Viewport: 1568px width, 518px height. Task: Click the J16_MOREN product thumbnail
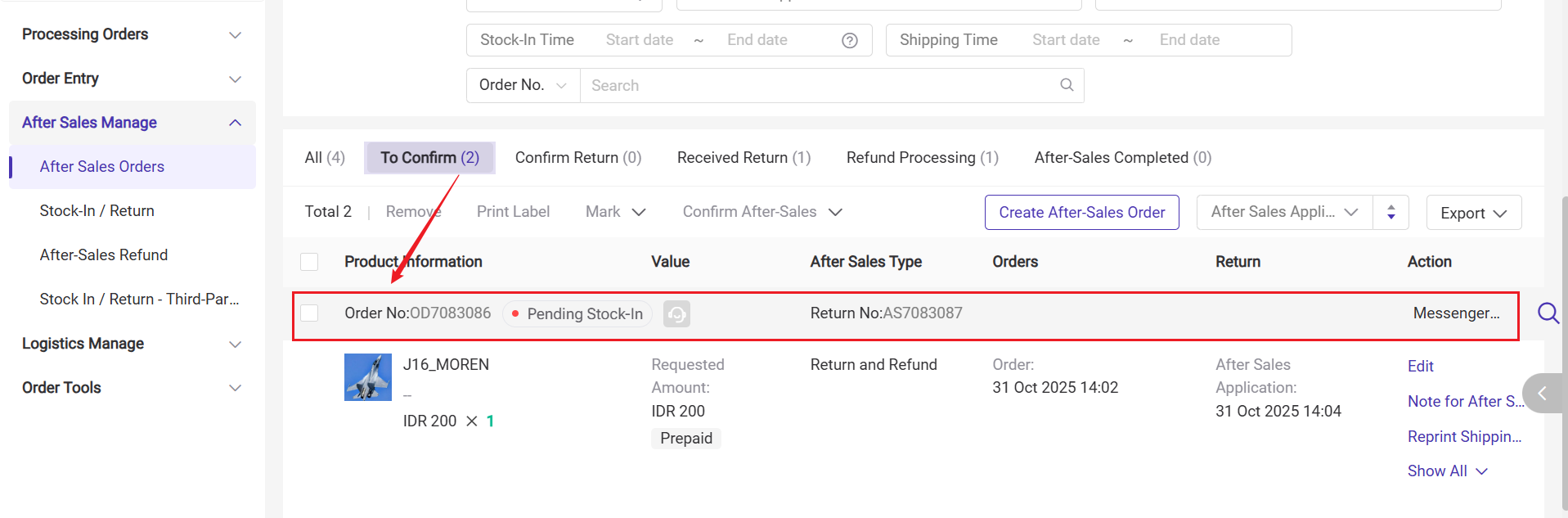[x=368, y=377]
